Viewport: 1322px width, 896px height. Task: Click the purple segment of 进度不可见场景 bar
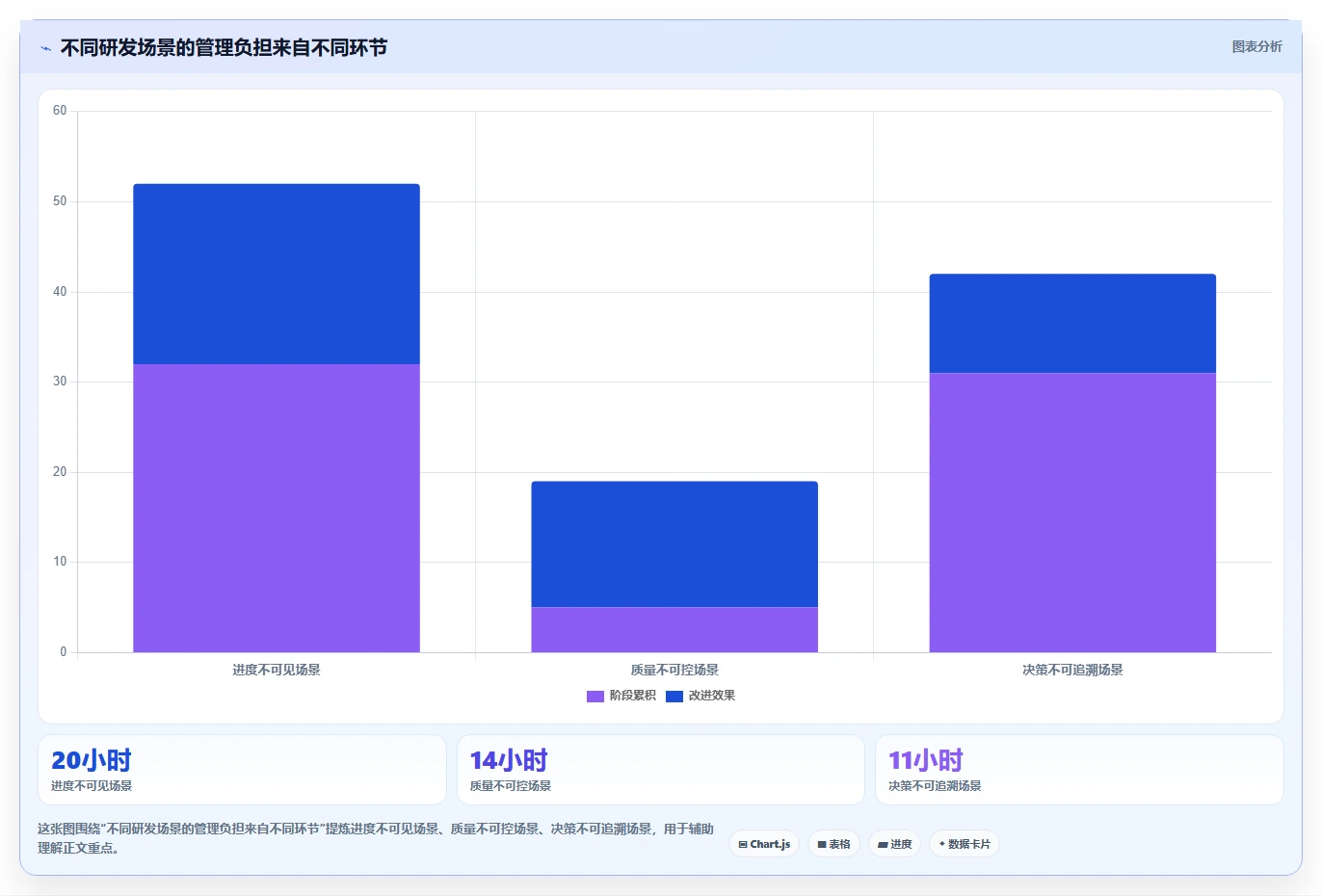click(277, 508)
